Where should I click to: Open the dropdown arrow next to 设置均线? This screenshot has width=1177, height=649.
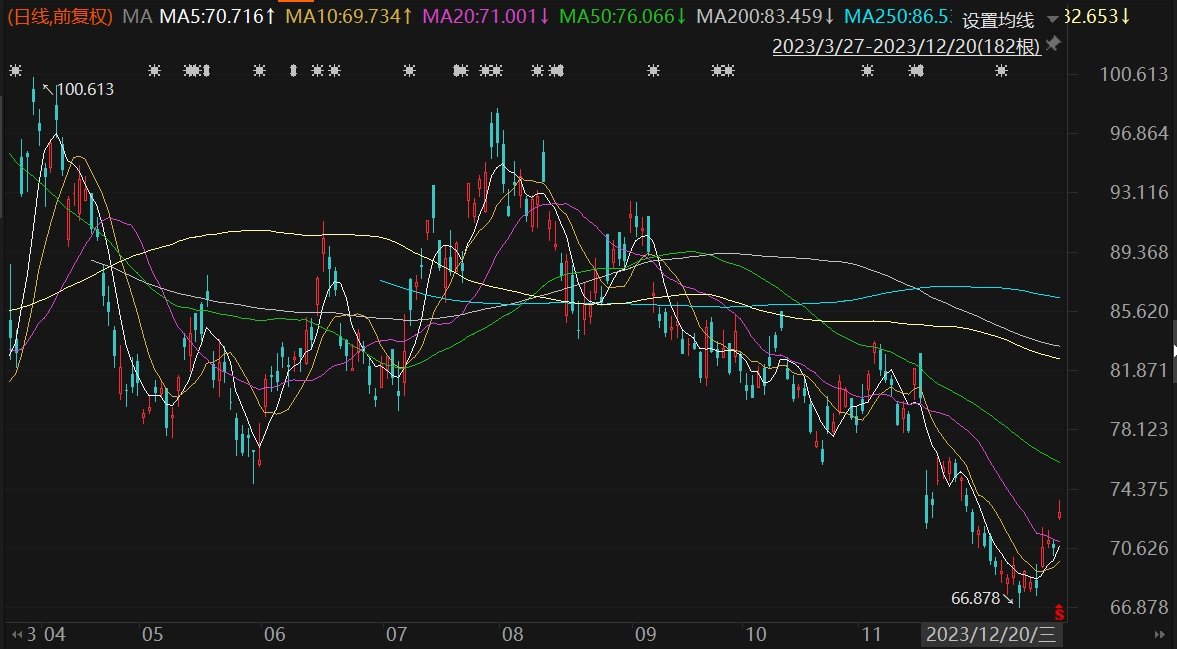coord(1051,20)
